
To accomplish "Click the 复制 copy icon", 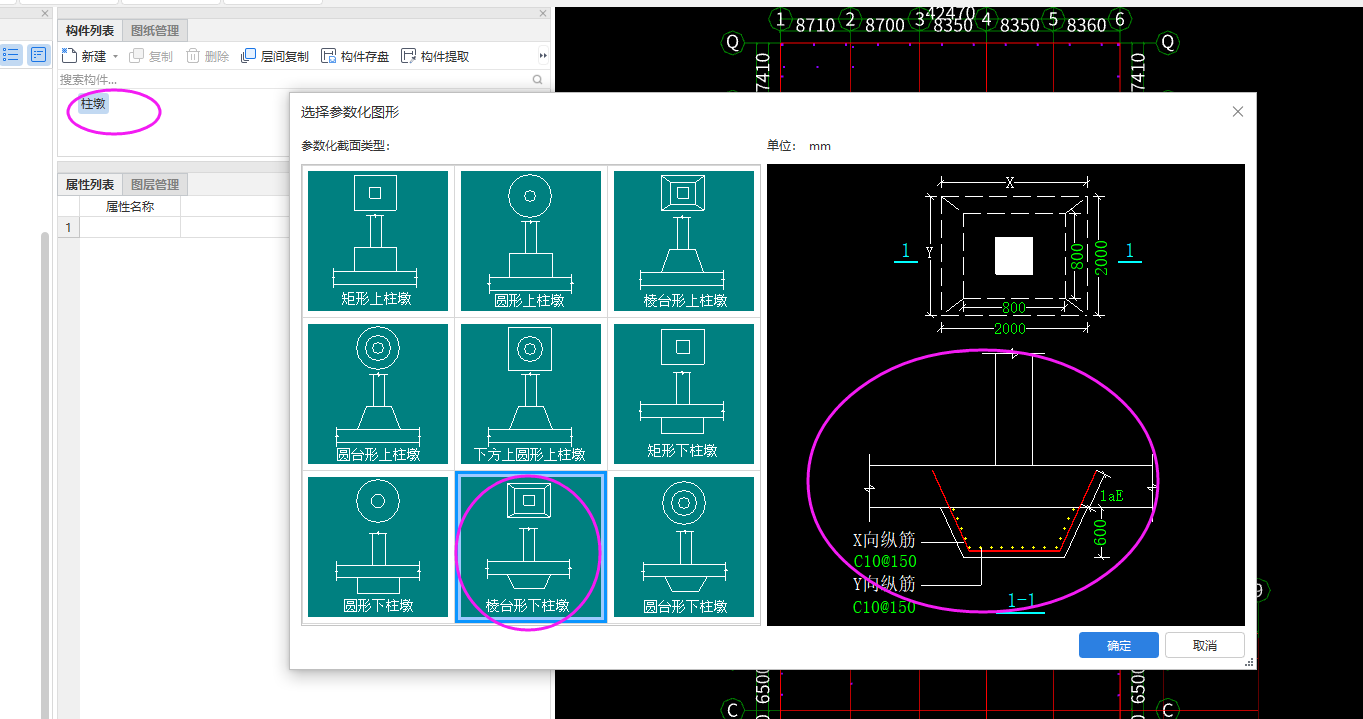I will [137, 56].
